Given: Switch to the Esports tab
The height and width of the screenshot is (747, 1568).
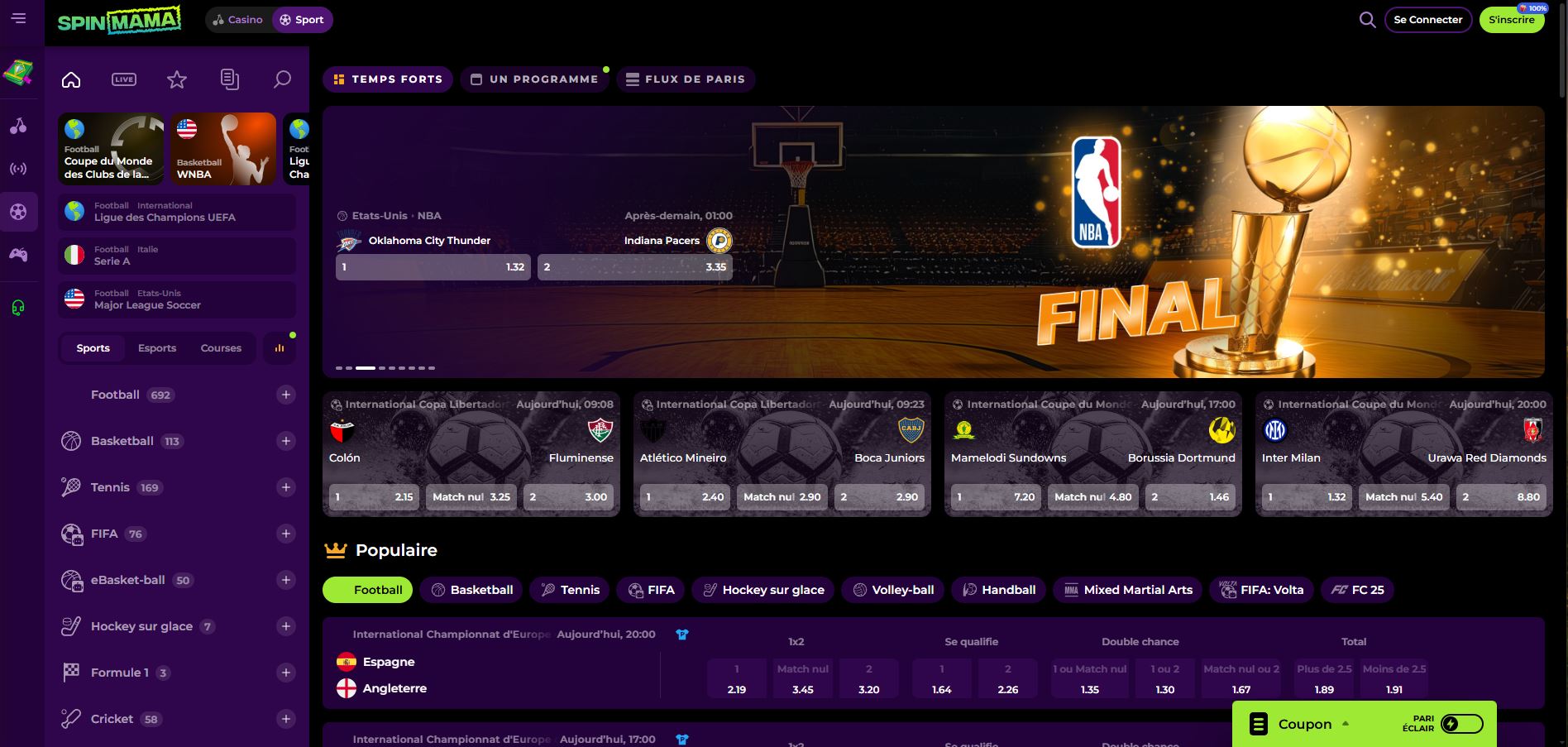Looking at the screenshot, I should 157,348.
